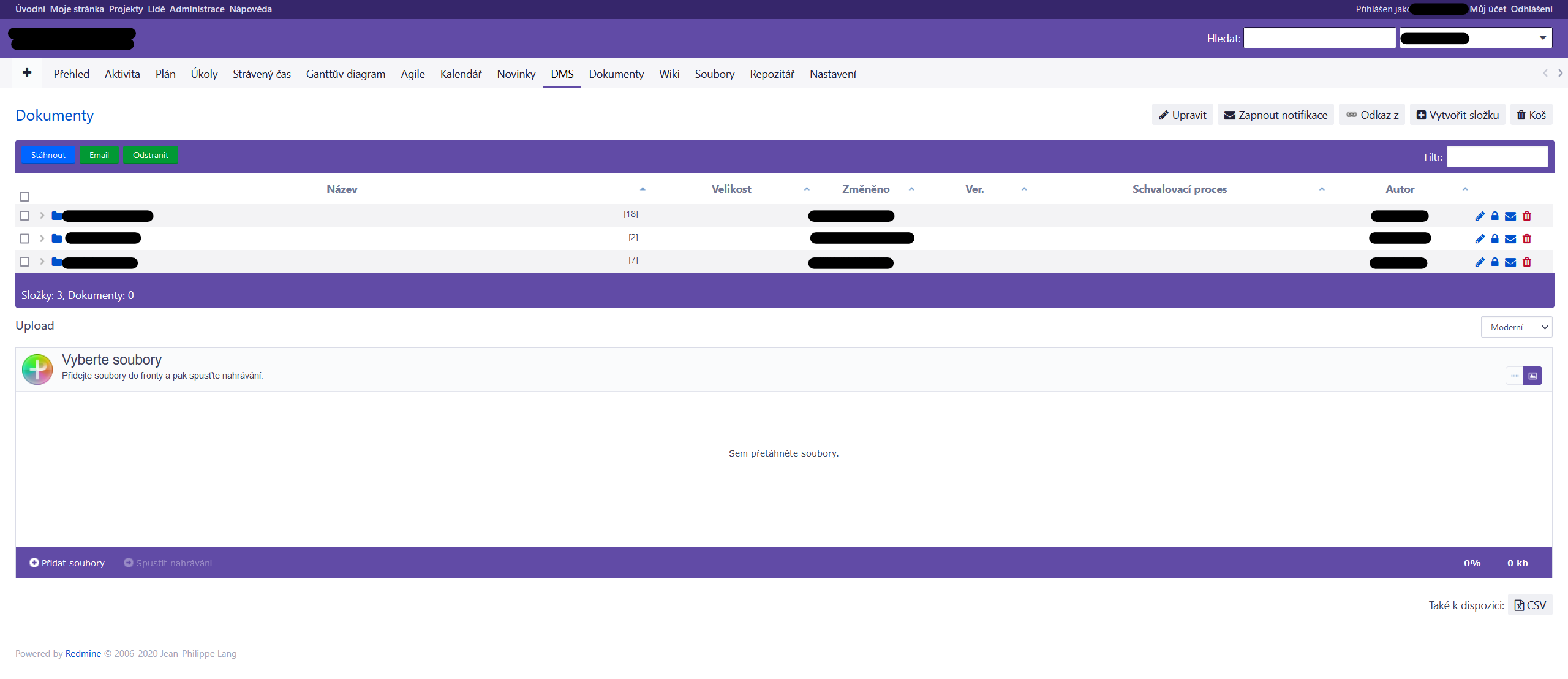
Task: Check the checkbox of the second folder row
Action: 24,238
